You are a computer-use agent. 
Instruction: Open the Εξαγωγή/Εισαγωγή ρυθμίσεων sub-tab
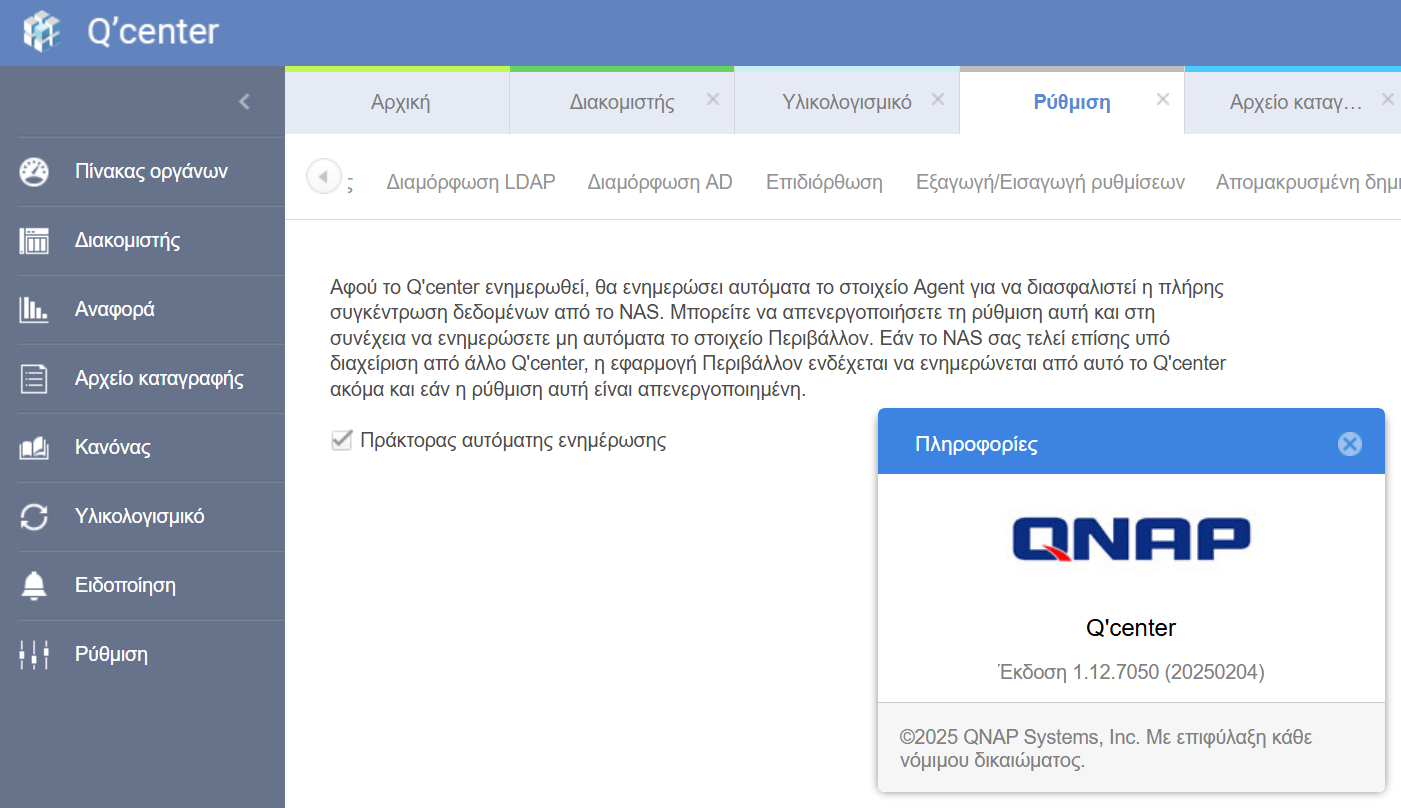1050,182
